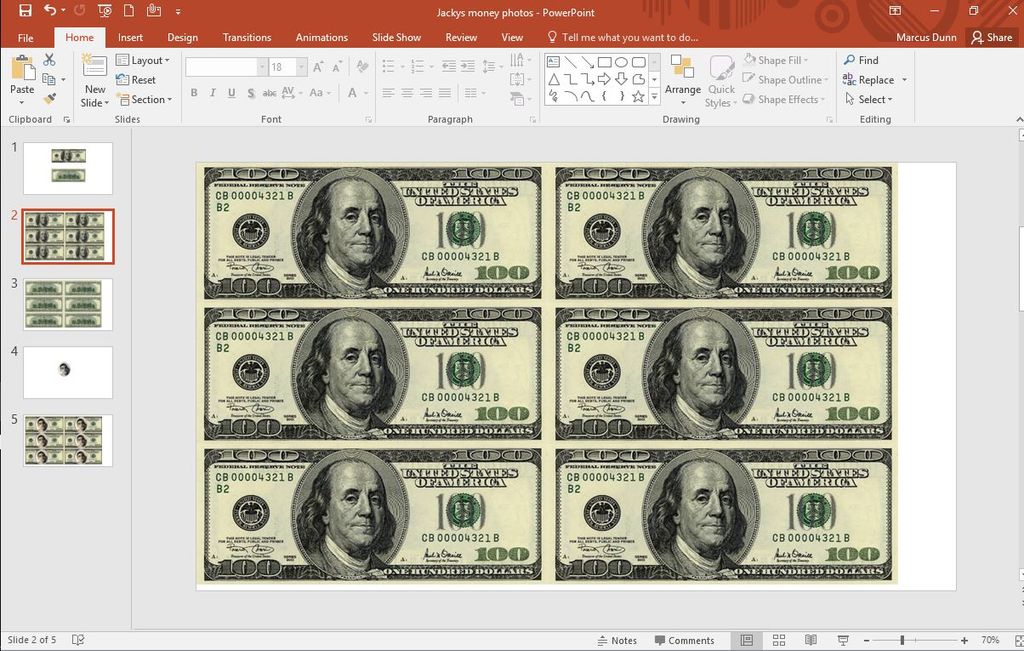Toggle Justify paragraph alignment
1024x651 pixels.
pyautogui.click(x=445, y=93)
